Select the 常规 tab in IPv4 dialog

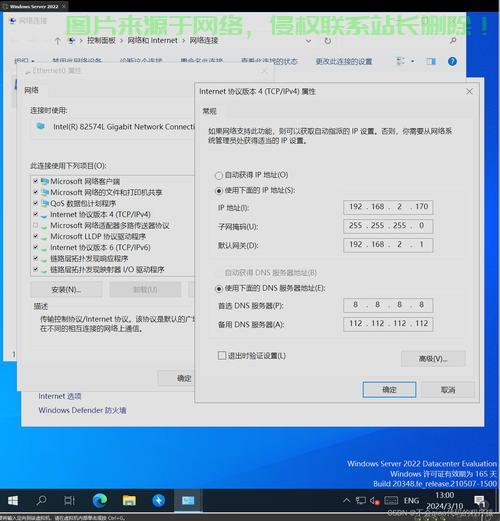point(209,111)
